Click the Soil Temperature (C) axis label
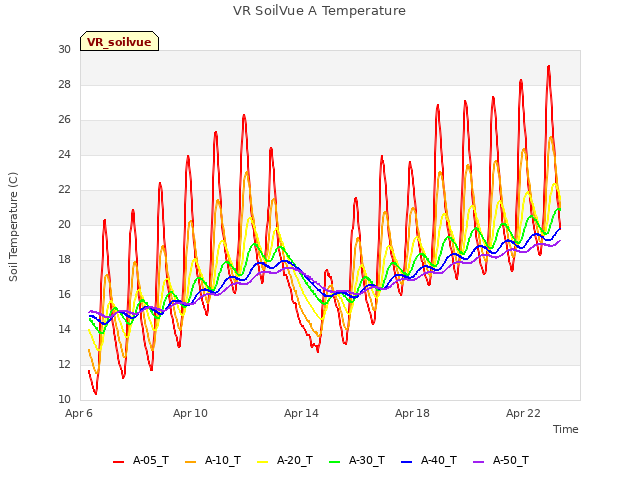This screenshot has height=480, width=640. 13,227
